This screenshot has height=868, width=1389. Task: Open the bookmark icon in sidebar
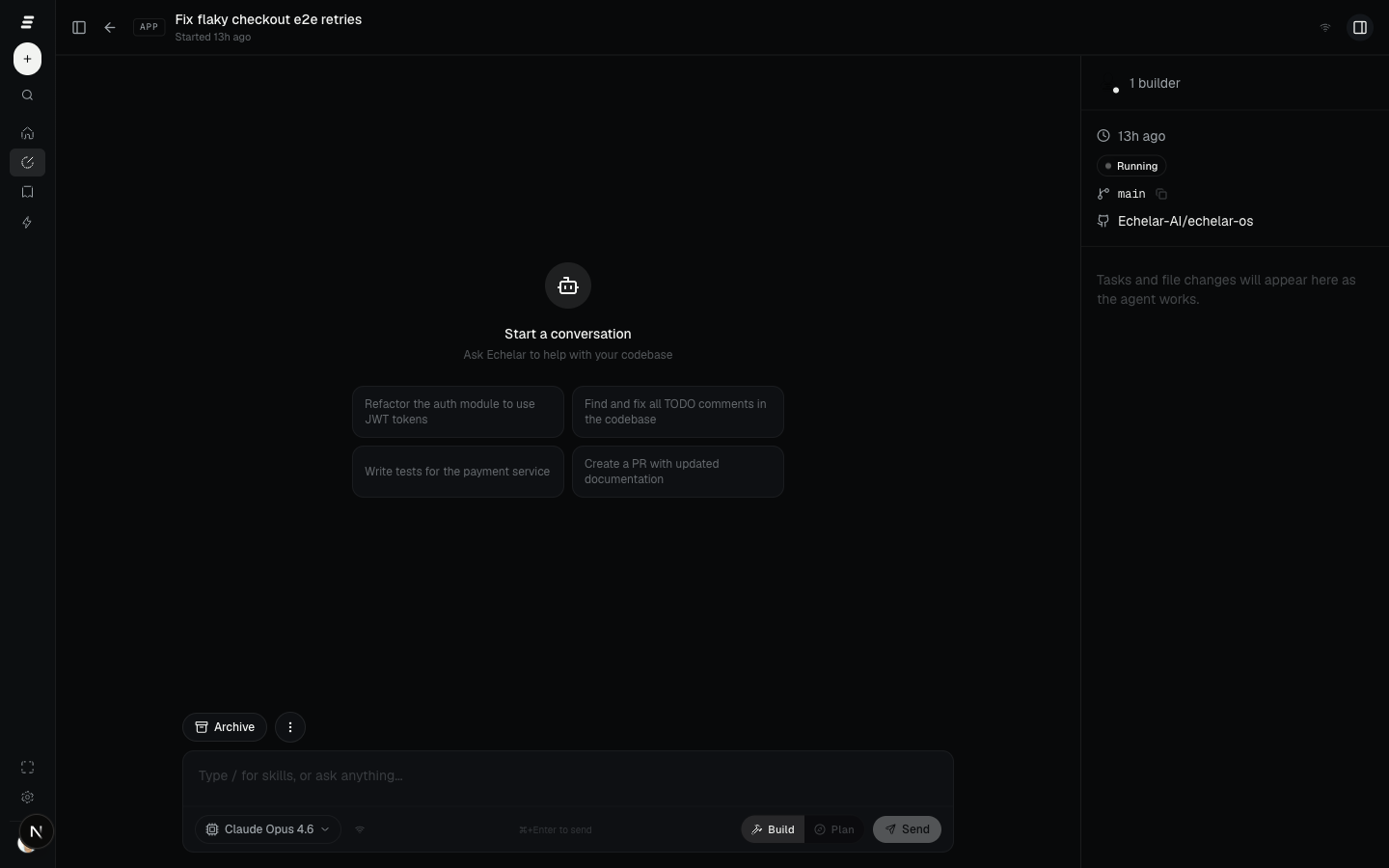(x=27, y=192)
